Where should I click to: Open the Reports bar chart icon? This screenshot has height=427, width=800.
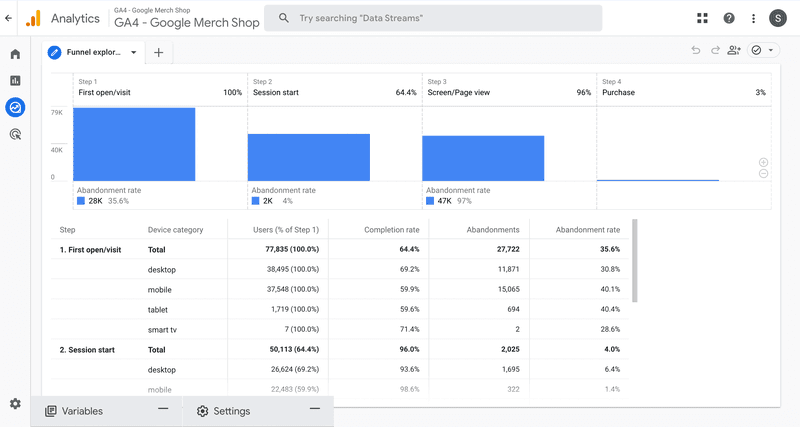pos(15,80)
